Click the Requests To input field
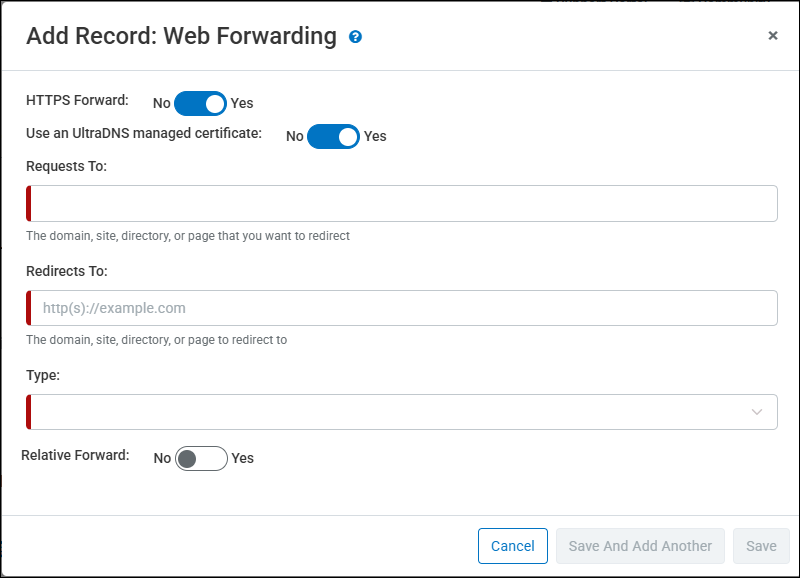The image size is (800, 578). coord(403,203)
